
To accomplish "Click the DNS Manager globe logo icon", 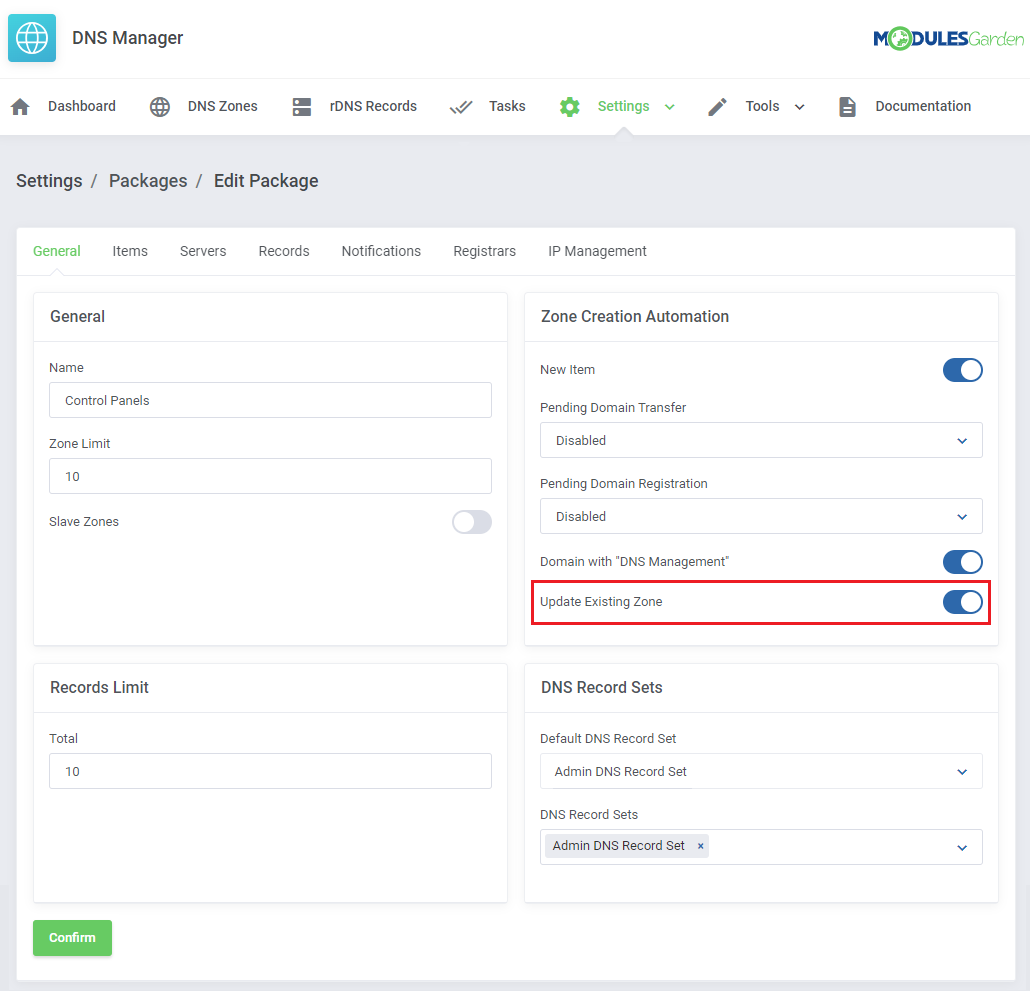I will 32,38.
